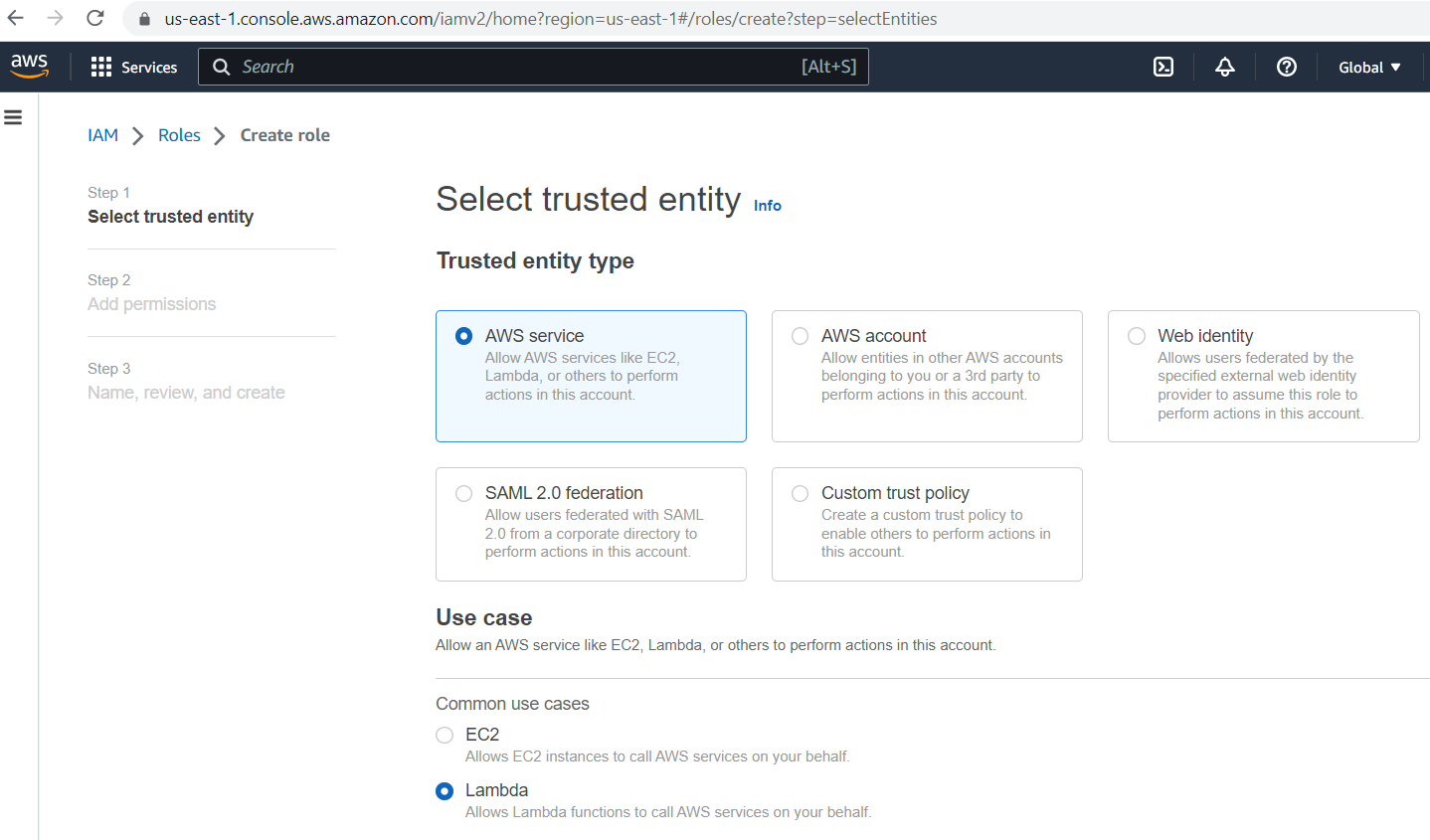This screenshot has height=840, width=1430.
Task: Pick the Custom trust policy option
Action: pyautogui.click(x=801, y=493)
